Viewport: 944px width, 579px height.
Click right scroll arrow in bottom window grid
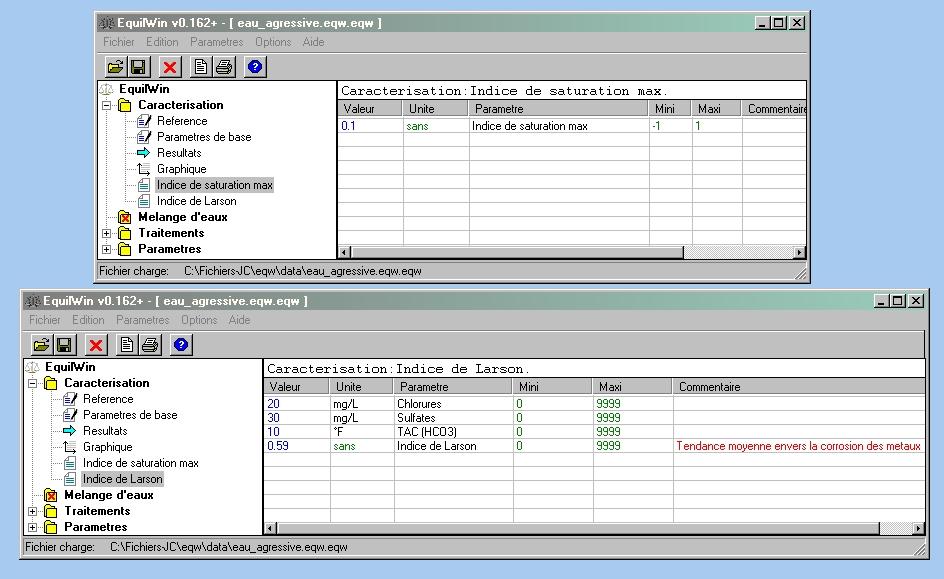coord(918,528)
